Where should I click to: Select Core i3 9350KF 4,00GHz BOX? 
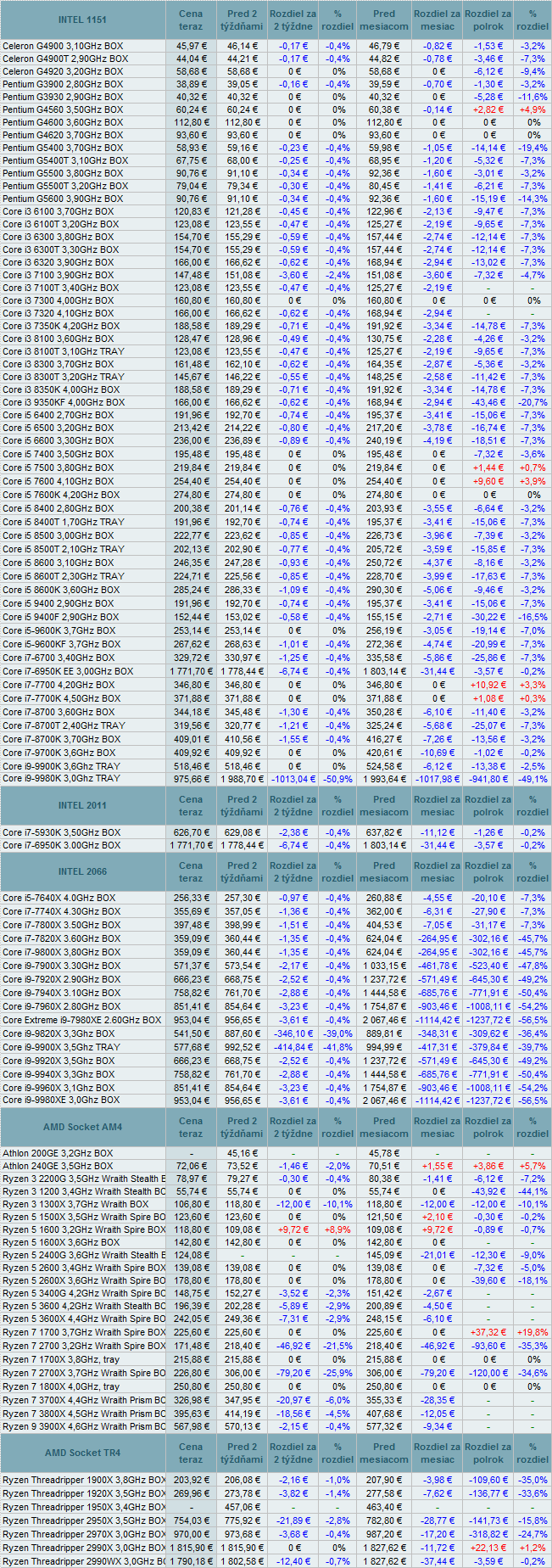[x=64, y=402]
